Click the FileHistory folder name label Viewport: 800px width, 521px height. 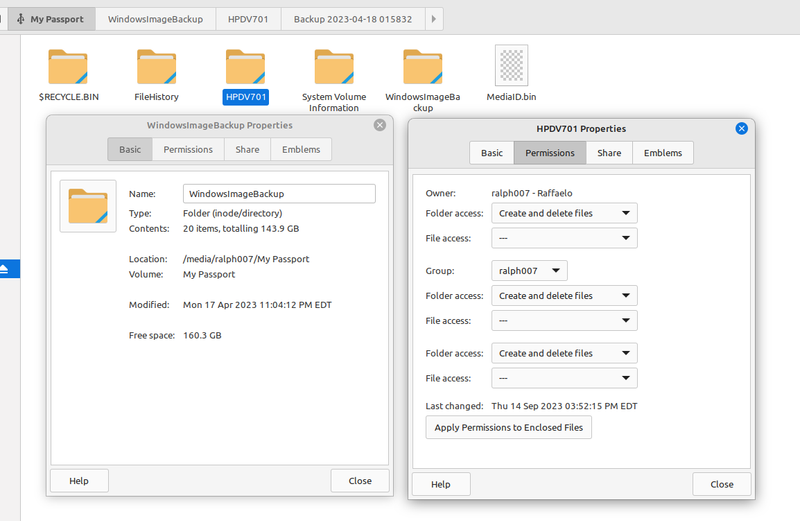pos(157,97)
